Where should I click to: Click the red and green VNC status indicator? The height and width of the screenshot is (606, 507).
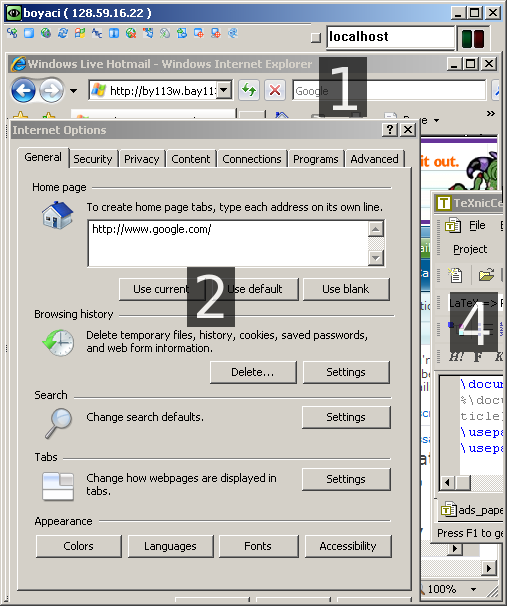click(473, 38)
